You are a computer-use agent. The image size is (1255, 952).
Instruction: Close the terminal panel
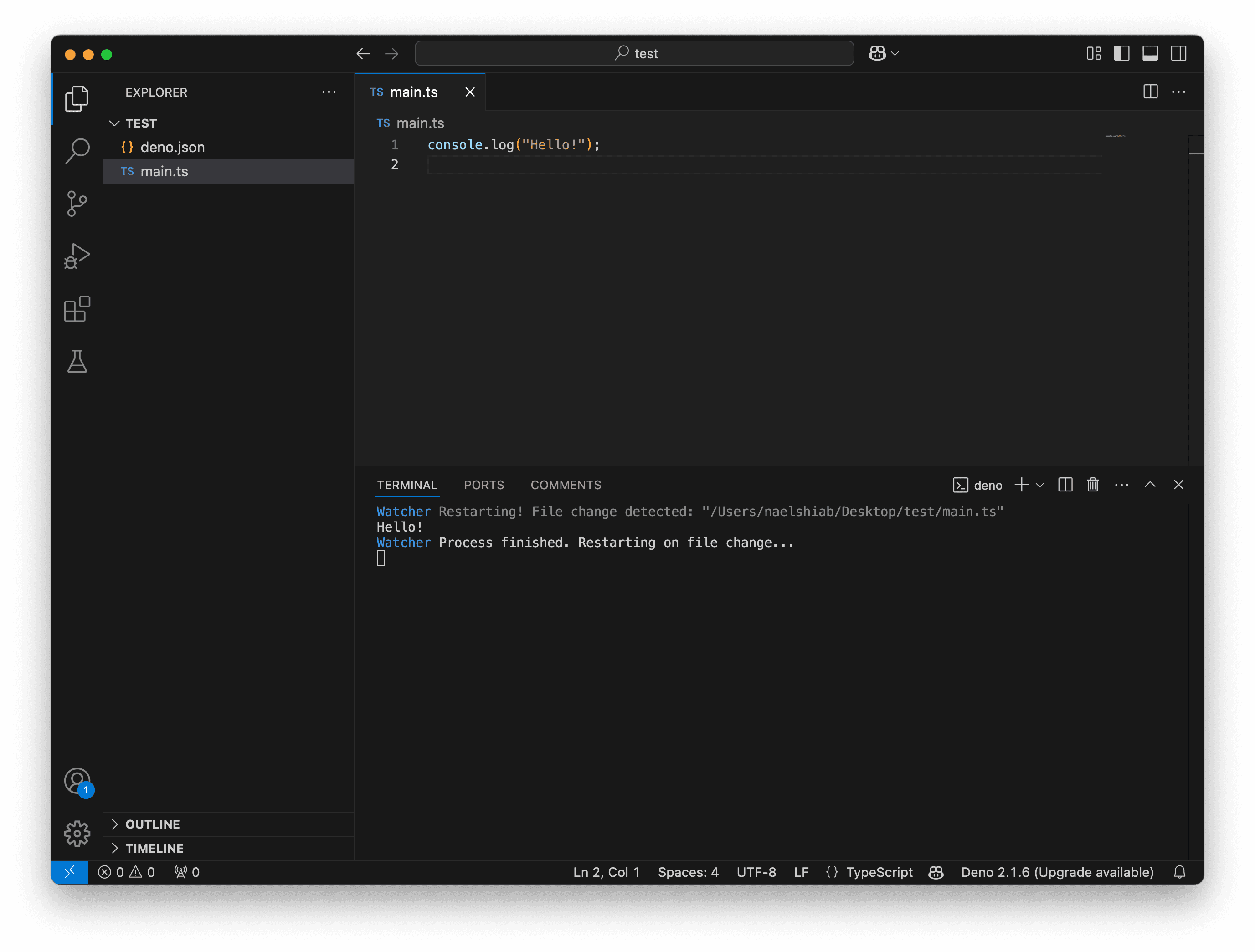[1178, 485]
